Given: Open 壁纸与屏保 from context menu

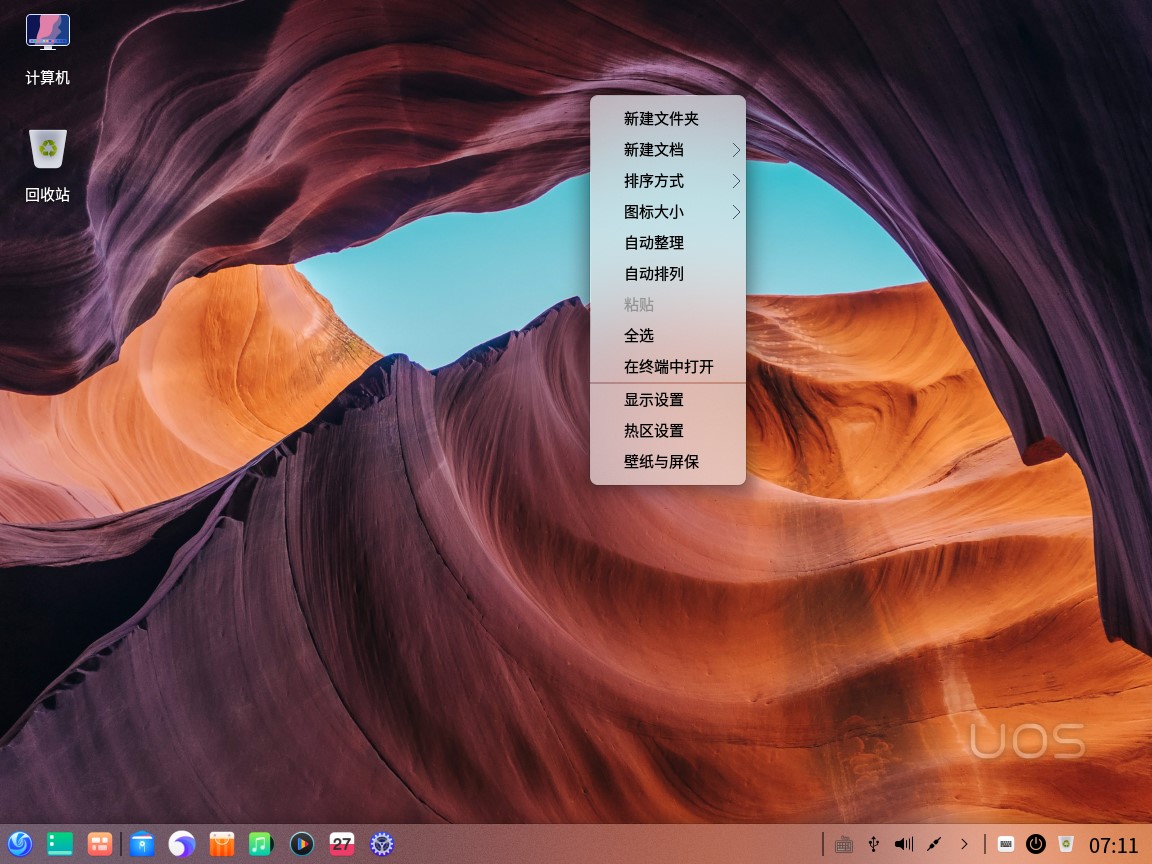Looking at the screenshot, I should coord(668,461).
